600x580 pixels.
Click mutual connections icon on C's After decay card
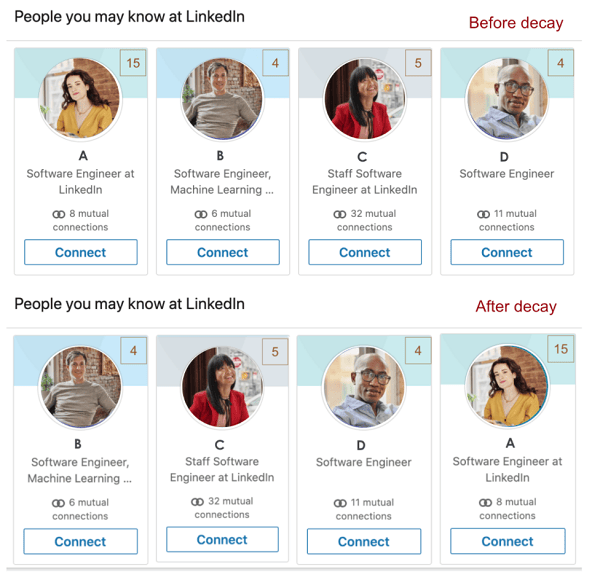199,502
